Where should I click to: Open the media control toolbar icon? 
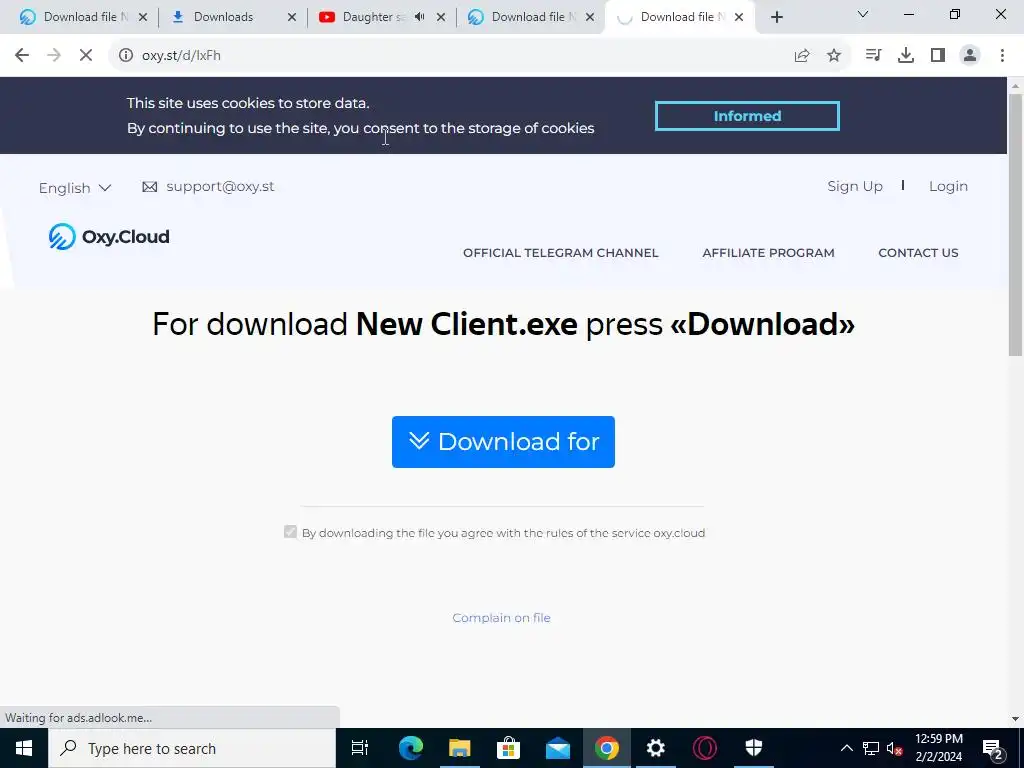873,56
